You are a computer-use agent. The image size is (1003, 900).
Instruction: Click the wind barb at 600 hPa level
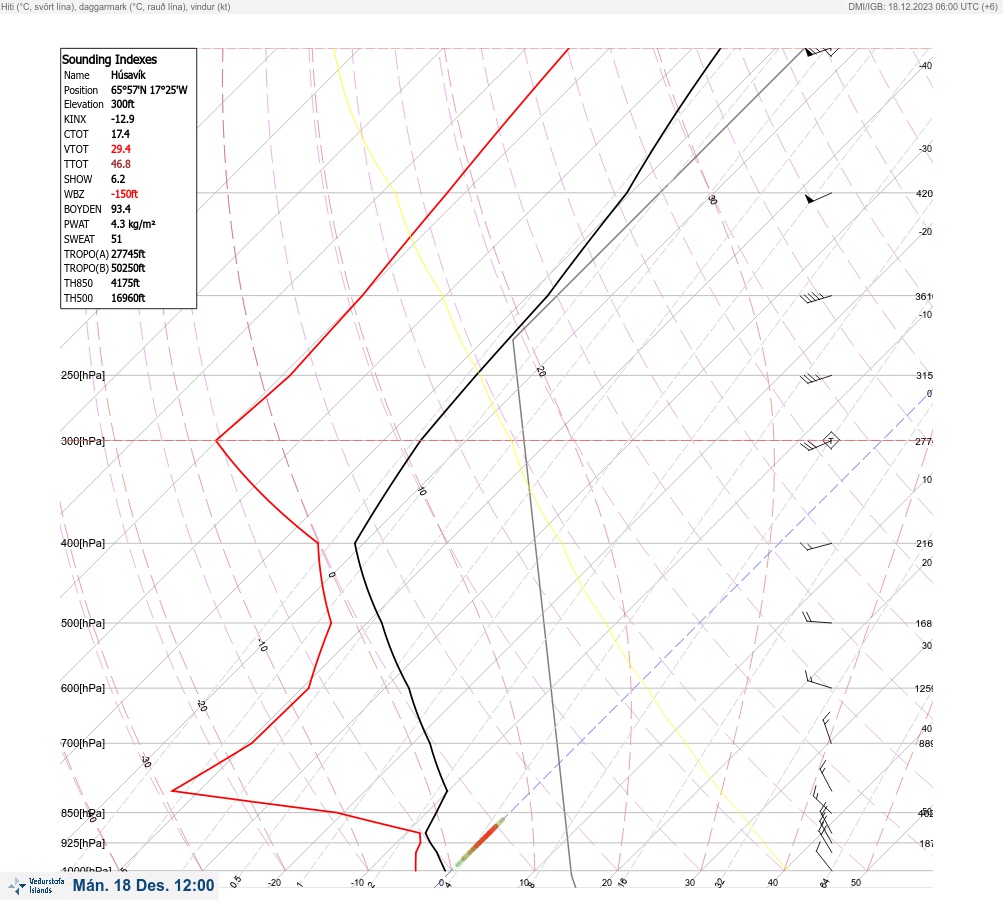[818, 680]
